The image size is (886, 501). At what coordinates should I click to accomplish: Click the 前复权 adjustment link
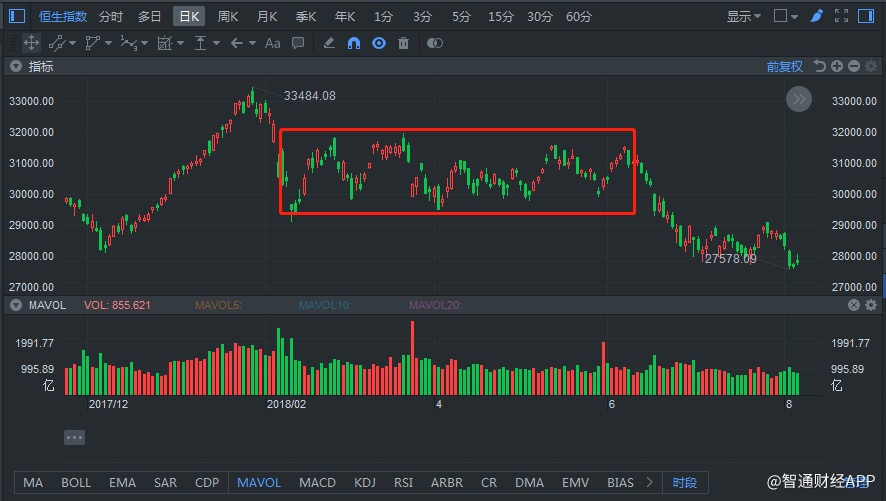(x=785, y=66)
